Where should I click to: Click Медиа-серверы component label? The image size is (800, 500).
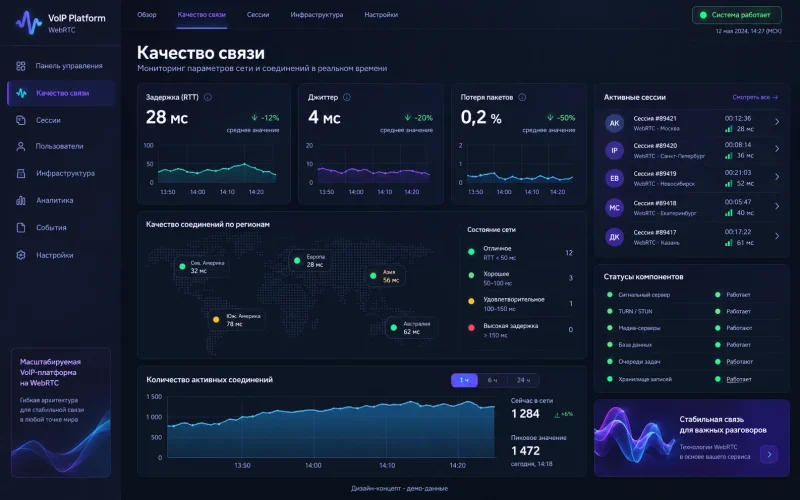[639, 328]
